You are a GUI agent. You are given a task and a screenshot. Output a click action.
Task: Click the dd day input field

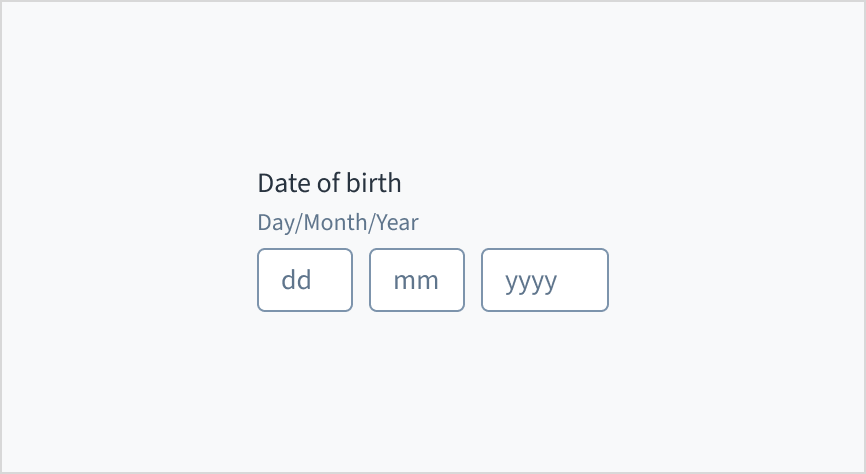pos(305,280)
